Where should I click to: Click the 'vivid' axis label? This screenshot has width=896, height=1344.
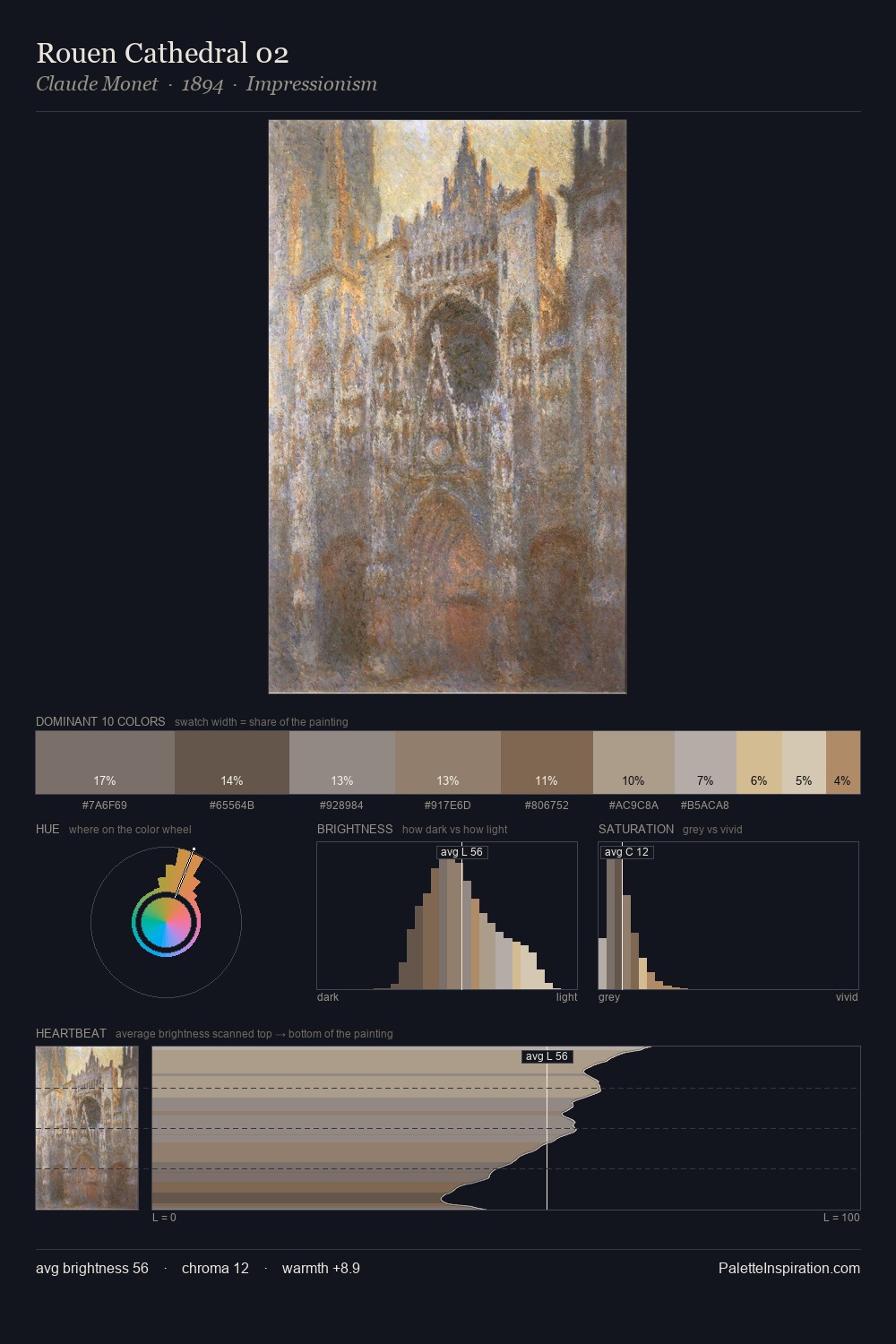pos(847,997)
